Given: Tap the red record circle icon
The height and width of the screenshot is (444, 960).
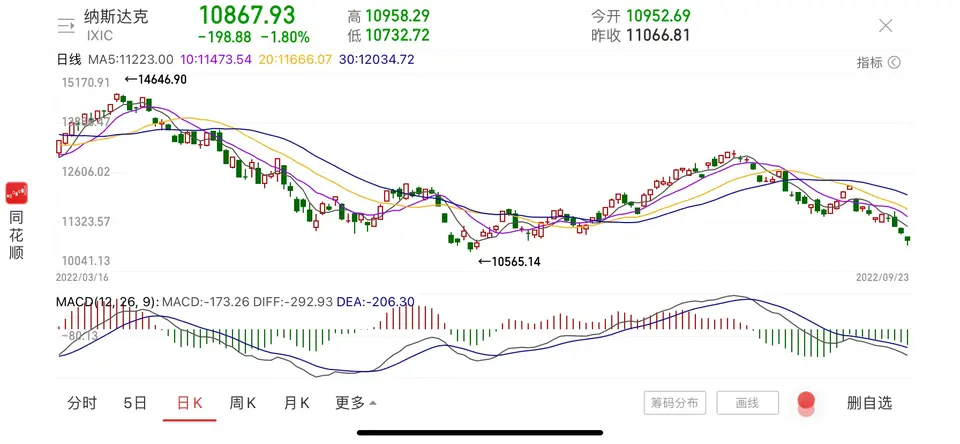Looking at the screenshot, I should coord(806,402).
